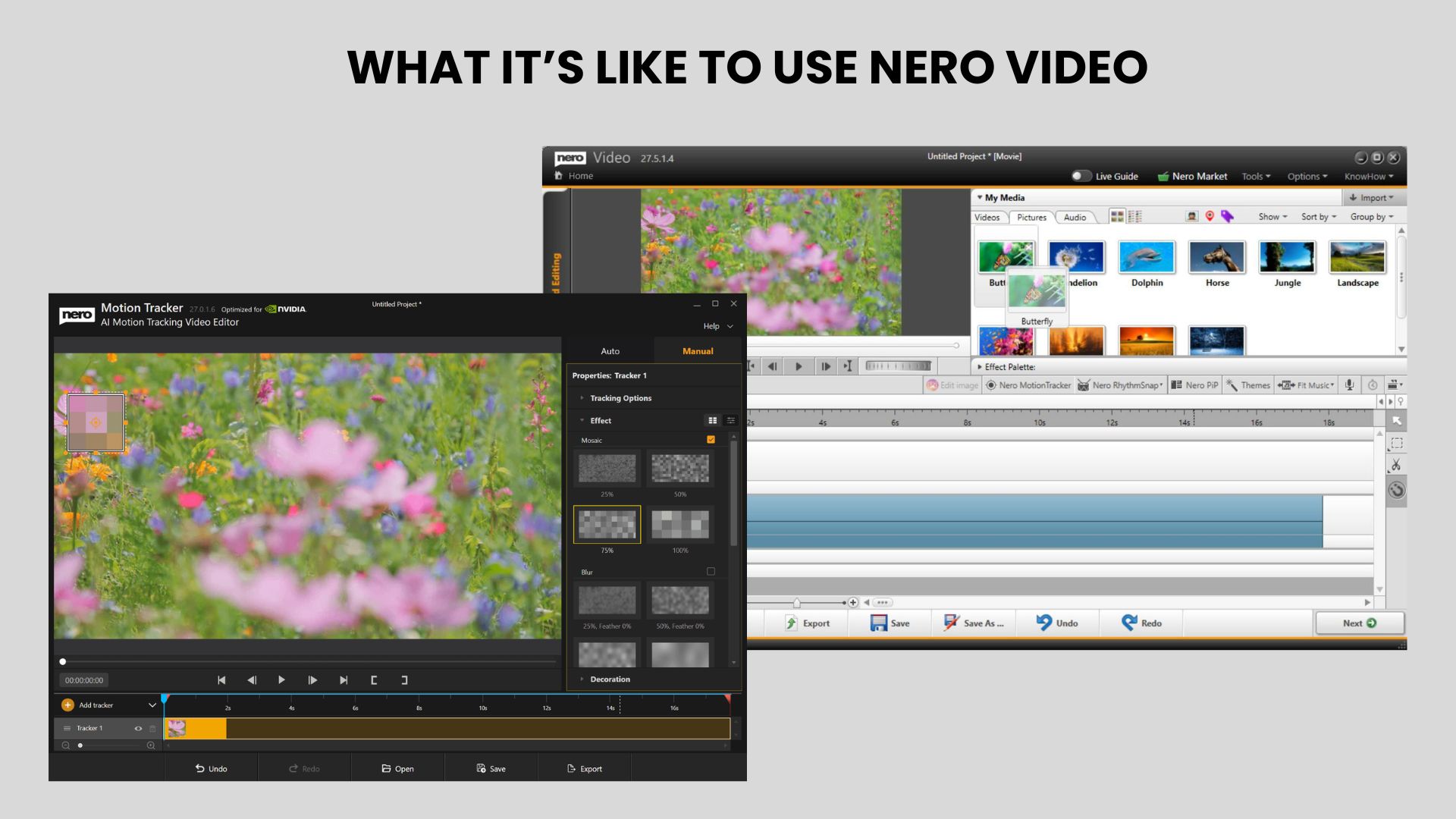Open the Fit Music dropdown

1306,385
